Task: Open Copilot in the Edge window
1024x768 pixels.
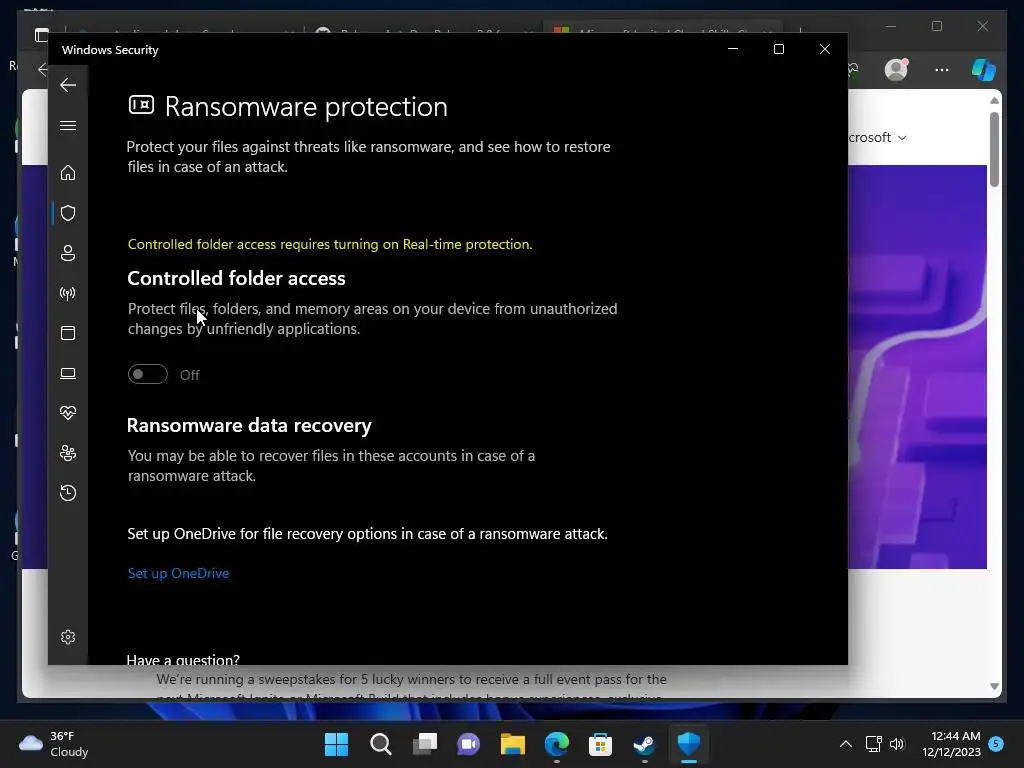Action: click(x=984, y=70)
